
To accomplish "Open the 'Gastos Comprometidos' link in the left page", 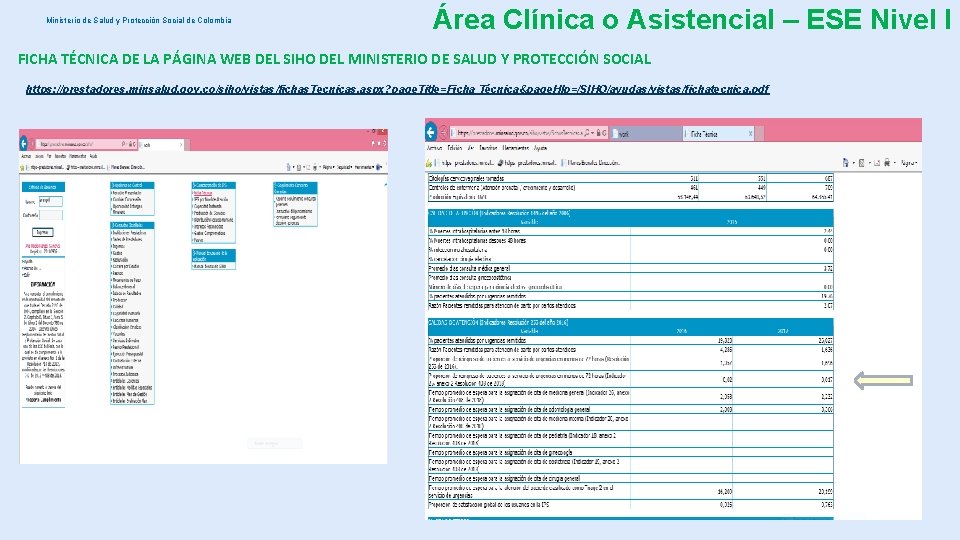I will (x=209, y=233).
